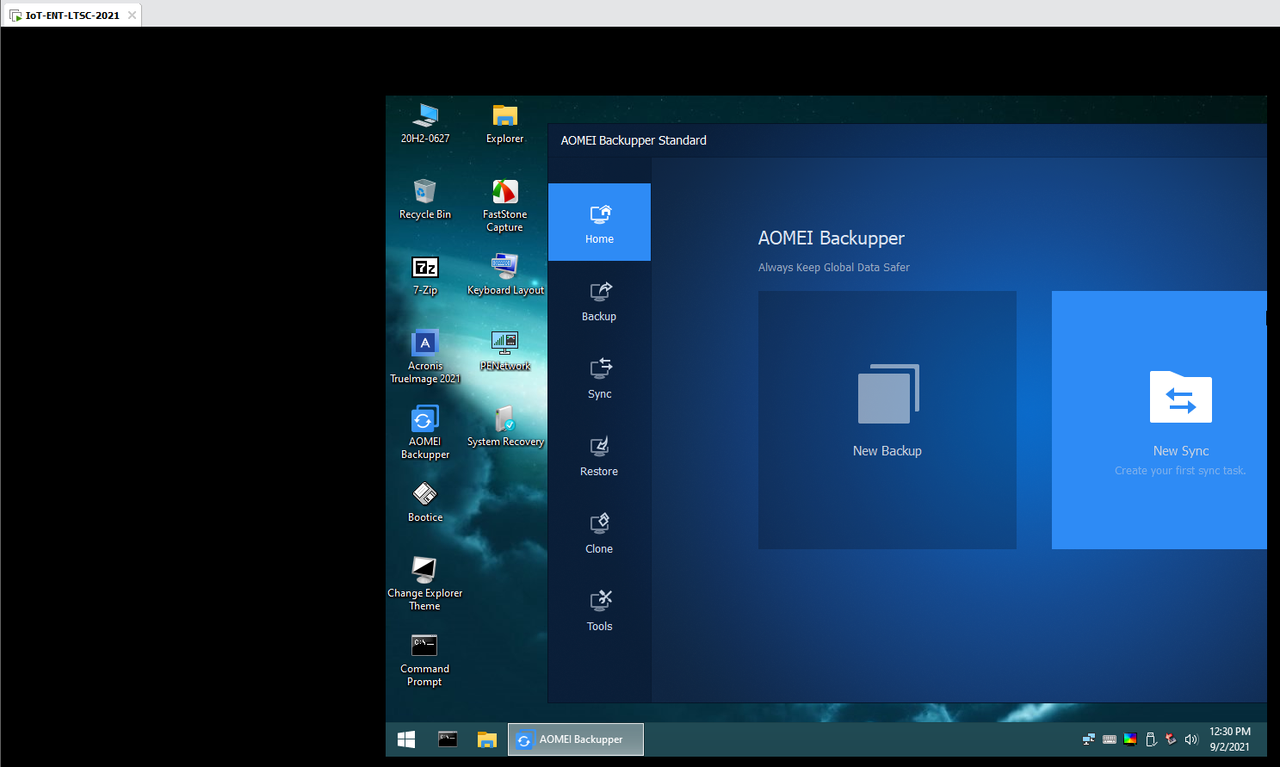This screenshot has width=1280, height=767.
Task: Open the Windows Start menu
Action: pyautogui.click(x=406, y=740)
